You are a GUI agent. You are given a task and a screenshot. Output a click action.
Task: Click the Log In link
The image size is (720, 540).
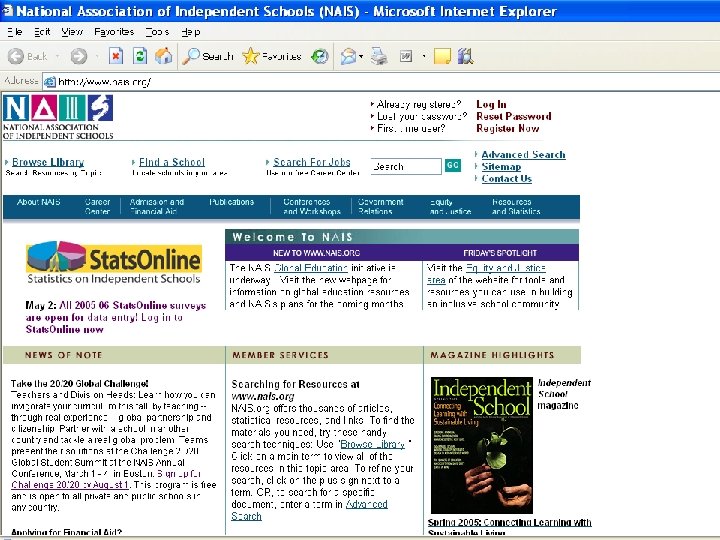pyautogui.click(x=491, y=104)
